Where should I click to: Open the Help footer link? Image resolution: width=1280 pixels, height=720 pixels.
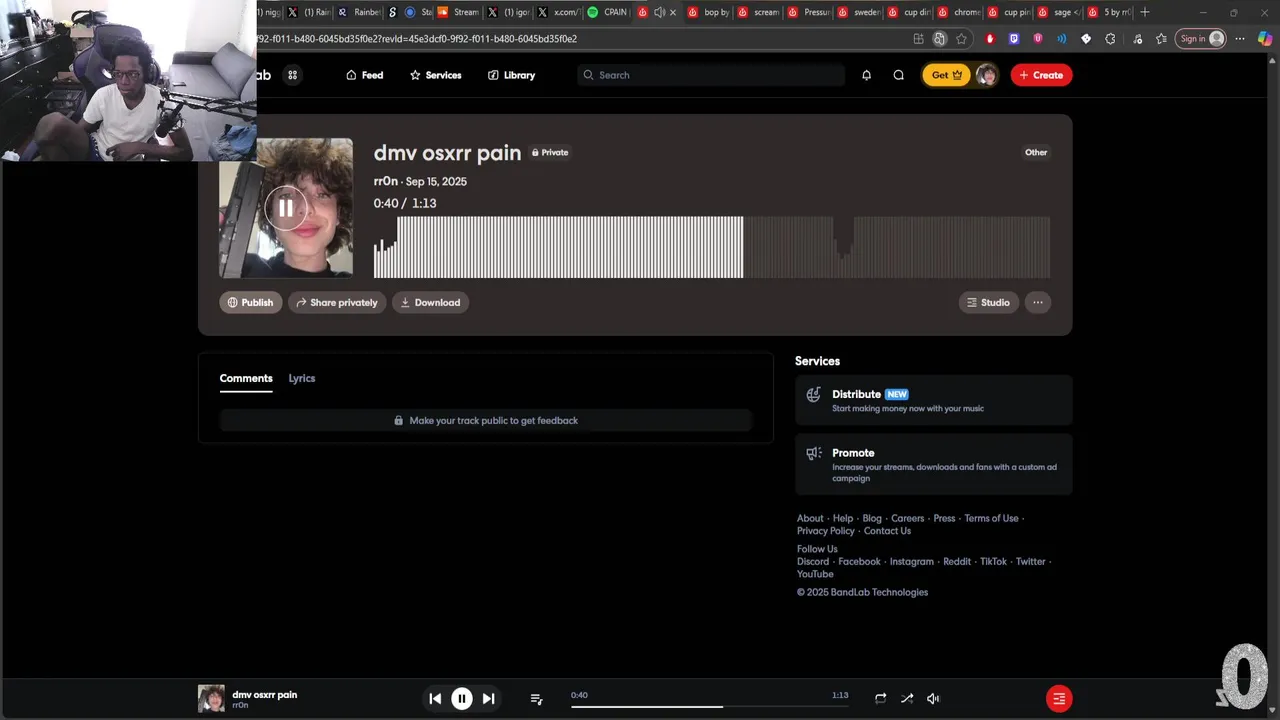(x=843, y=518)
